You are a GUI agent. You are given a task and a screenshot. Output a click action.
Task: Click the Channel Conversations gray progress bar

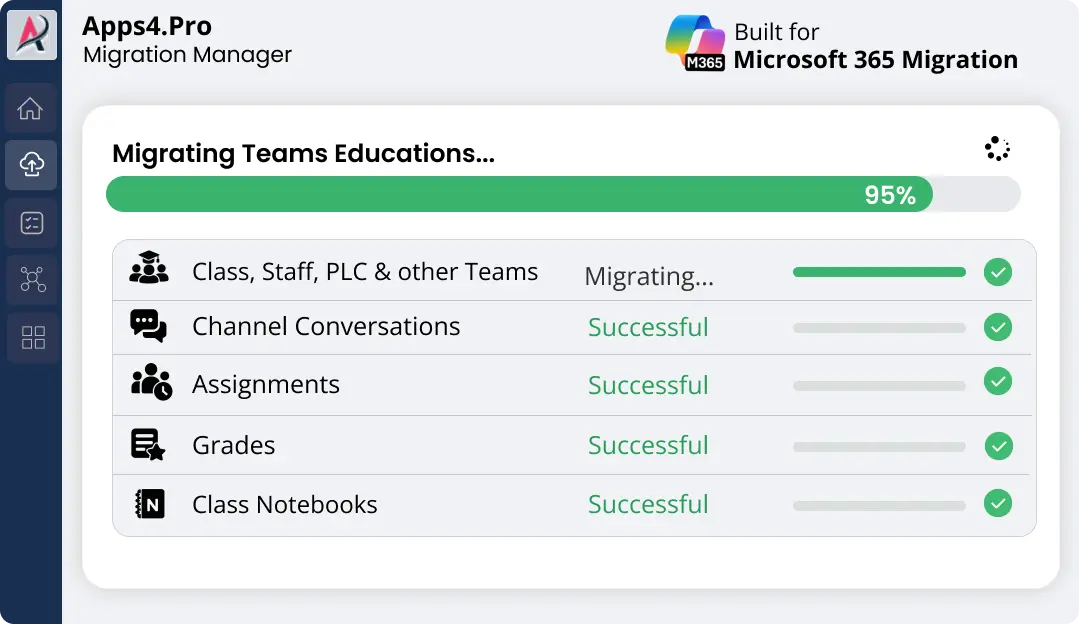click(879, 328)
